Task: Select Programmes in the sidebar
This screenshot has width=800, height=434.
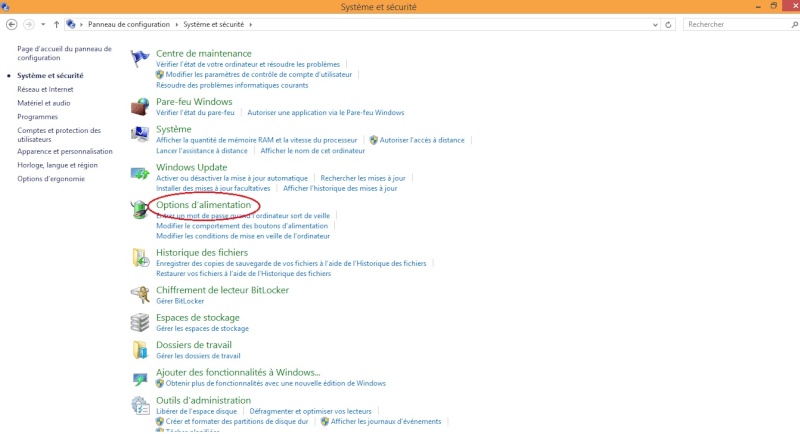Action: point(37,117)
